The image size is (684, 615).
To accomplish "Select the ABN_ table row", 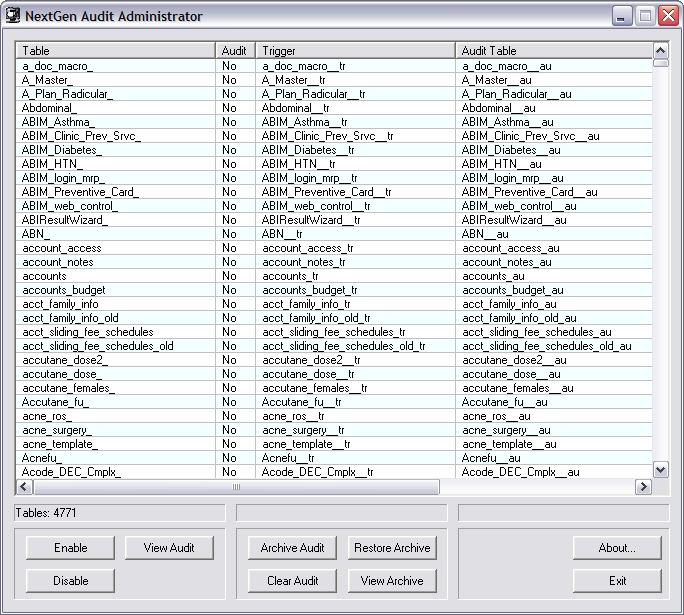I will click(334, 234).
